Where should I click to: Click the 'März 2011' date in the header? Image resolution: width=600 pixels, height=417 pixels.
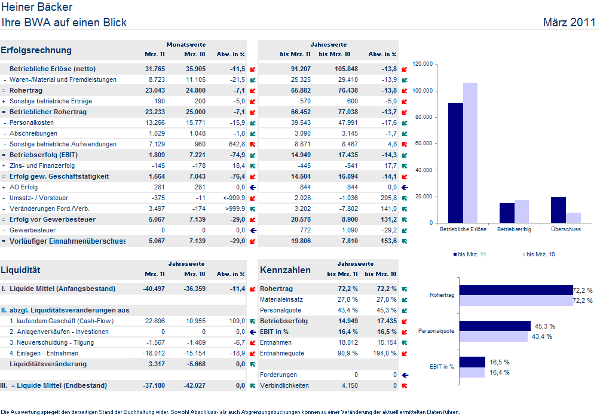(569, 22)
